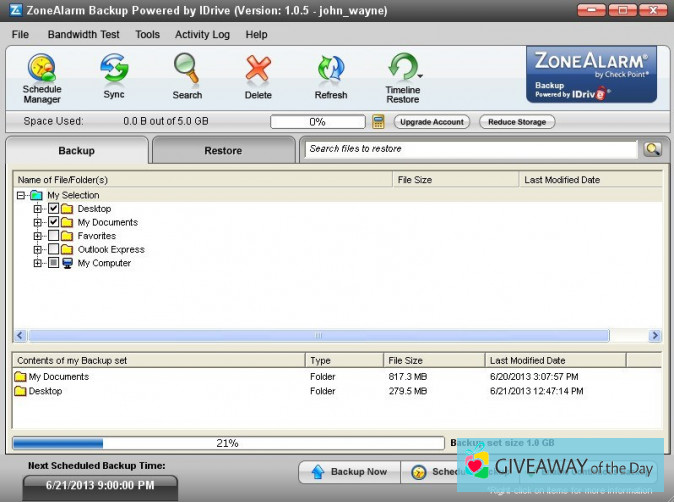Click the calculator icon near usage bar
Viewport: 674px width, 502px height.
click(x=378, y=122)
